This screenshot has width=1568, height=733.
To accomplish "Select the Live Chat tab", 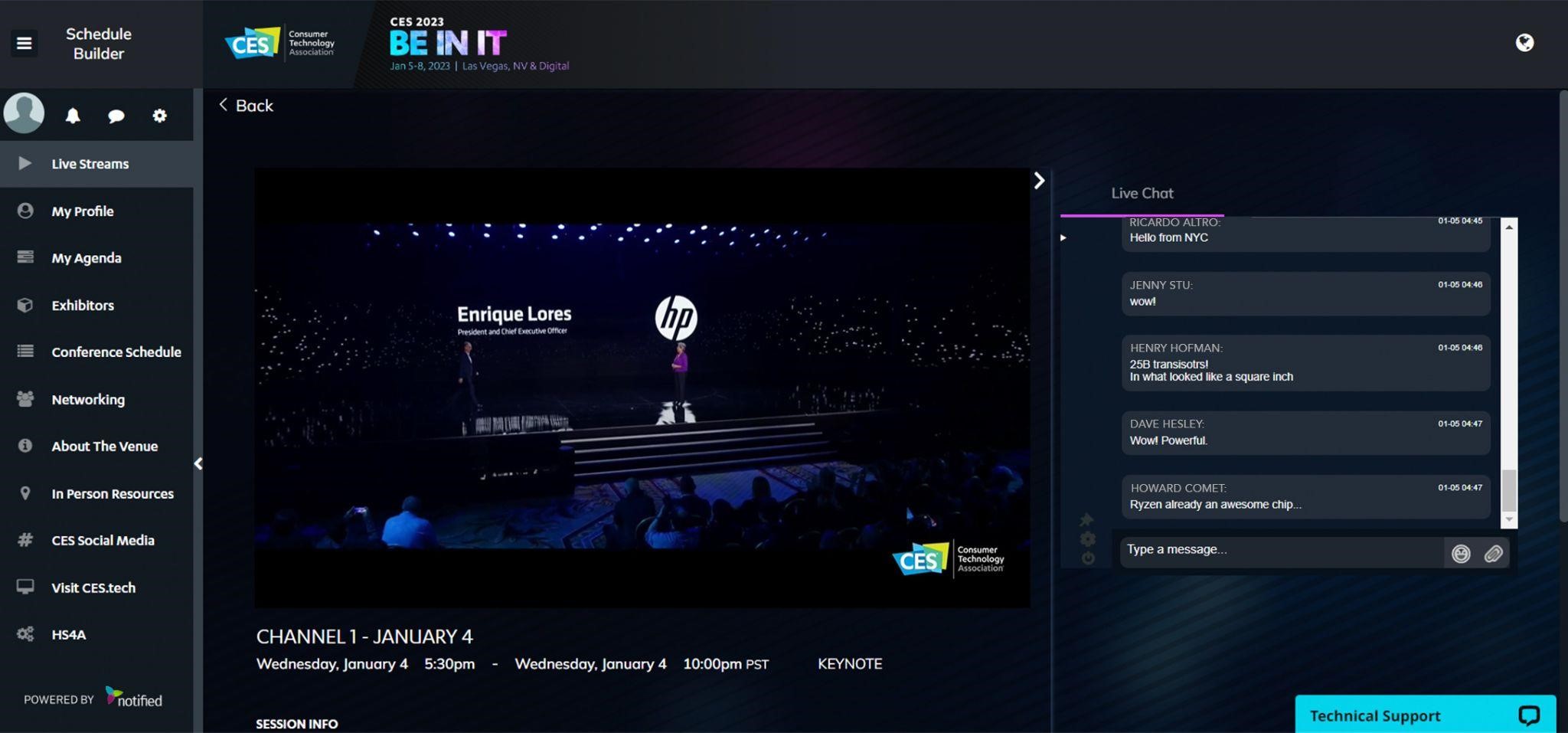I will click(1142, 193).
